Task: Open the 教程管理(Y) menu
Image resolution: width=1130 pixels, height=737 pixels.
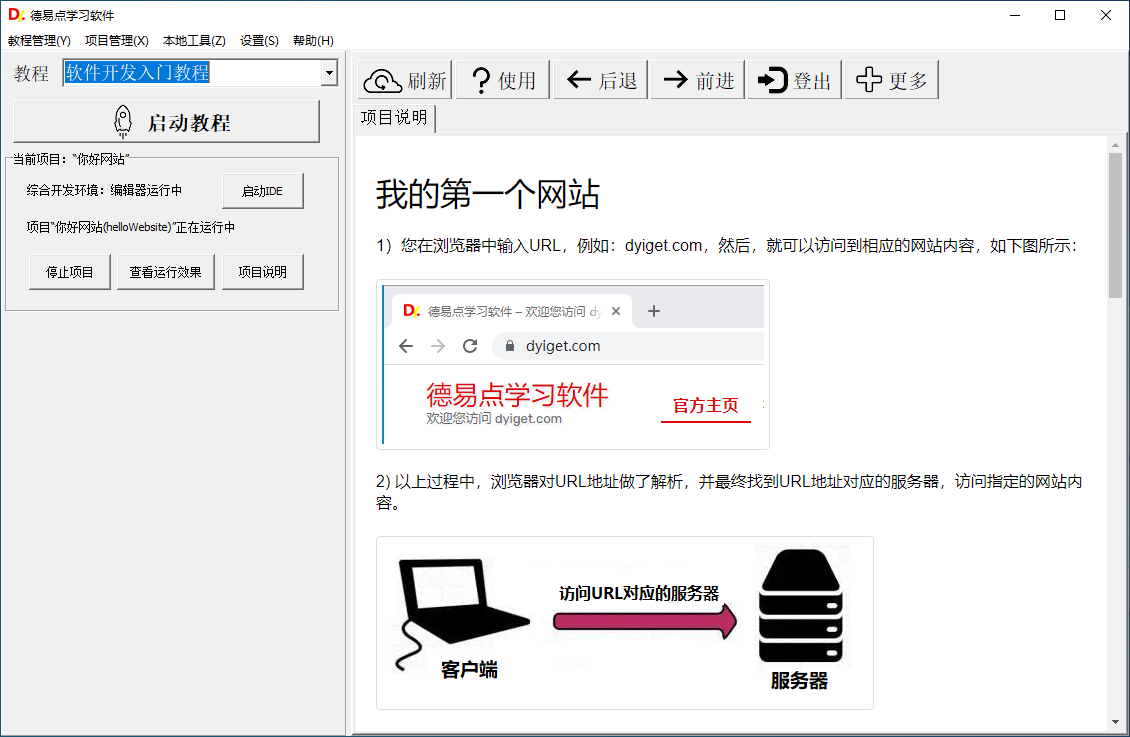Action: coord(39,40)
